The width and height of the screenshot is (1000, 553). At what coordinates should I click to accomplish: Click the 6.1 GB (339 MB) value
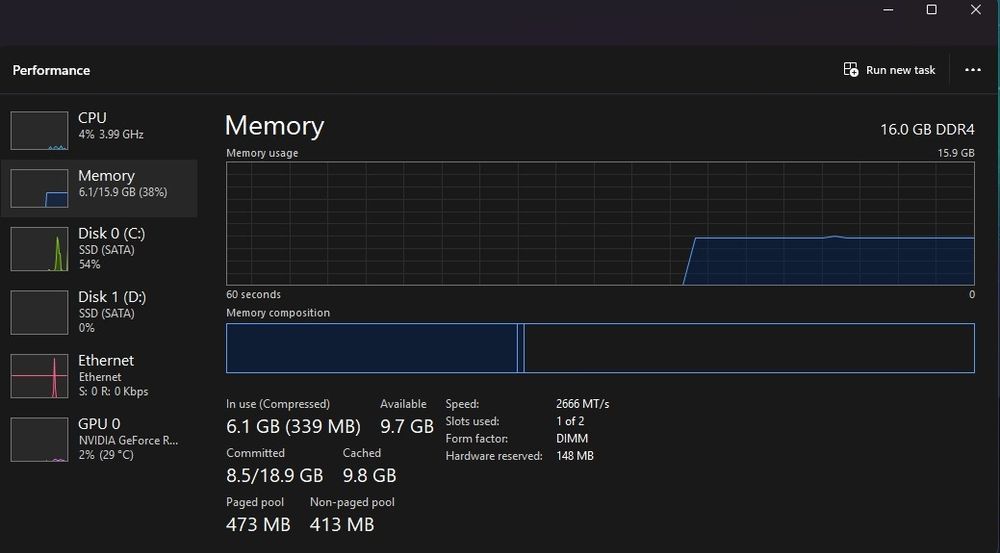[x=293, y=426]
